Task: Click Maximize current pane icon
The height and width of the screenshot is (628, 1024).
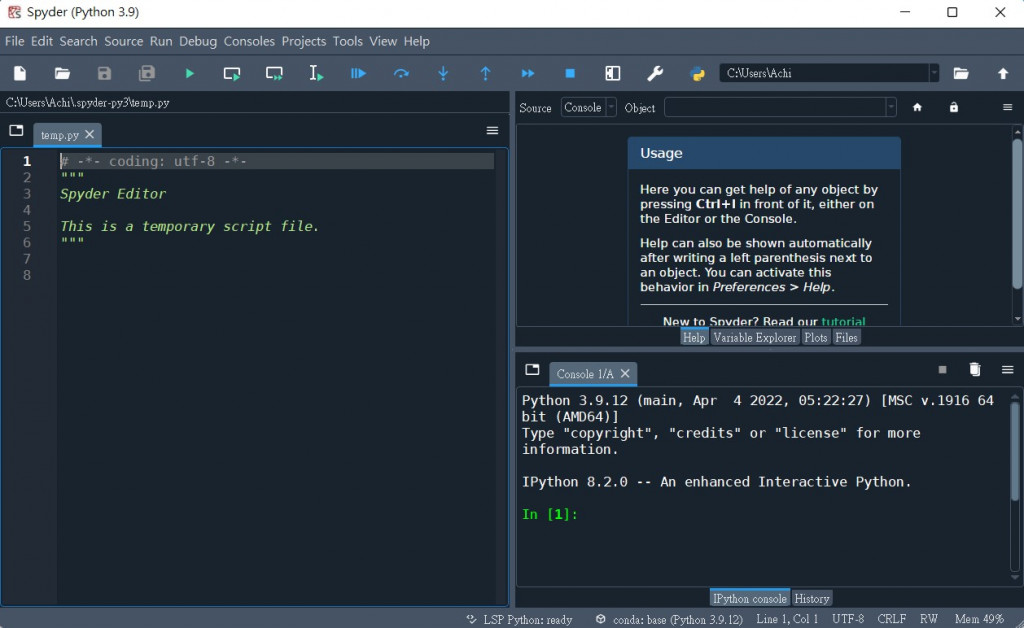Action: 613,73
